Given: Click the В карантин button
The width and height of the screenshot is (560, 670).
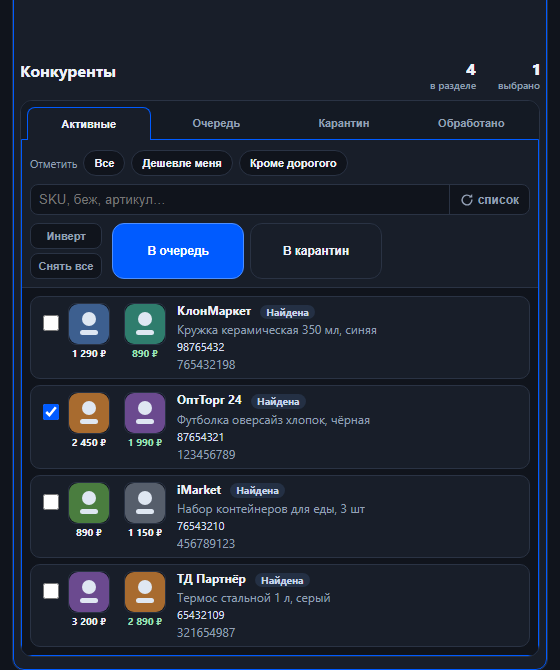Looking at the screenshot, I should coord(316,251).
